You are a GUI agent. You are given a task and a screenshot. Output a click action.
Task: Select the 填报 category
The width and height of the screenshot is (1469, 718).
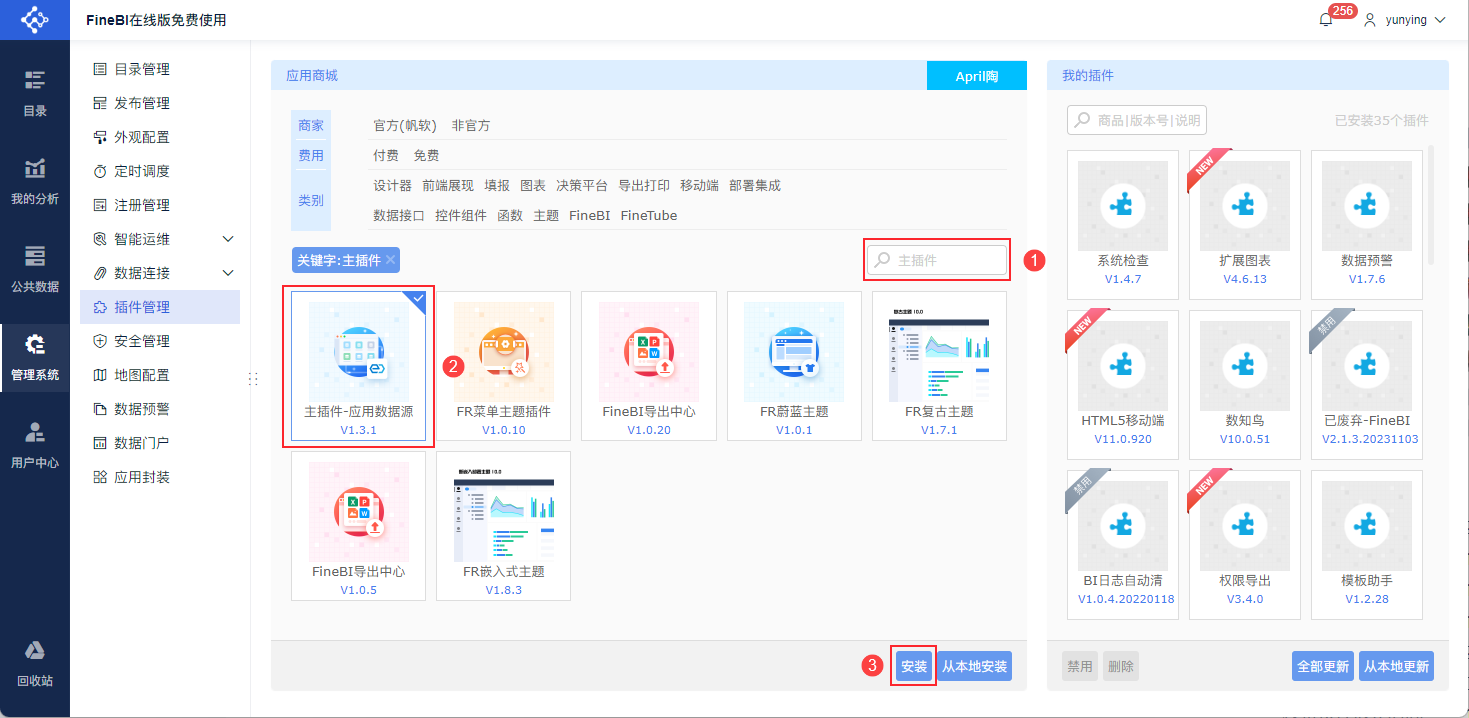pyautogui.click(x=497, y=186)
